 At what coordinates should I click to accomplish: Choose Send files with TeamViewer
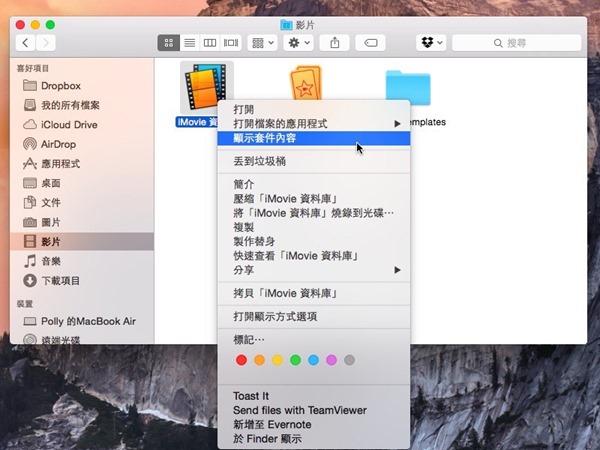click(314, 410)
